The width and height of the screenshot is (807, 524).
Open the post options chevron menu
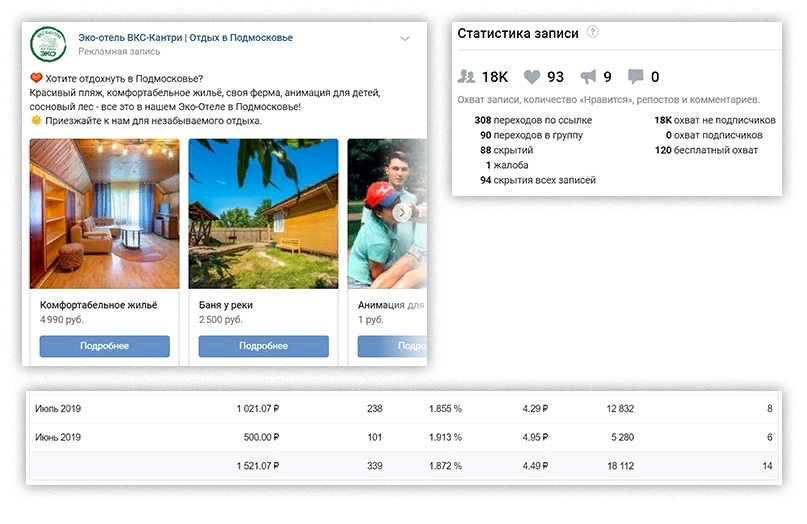[405, 39]
